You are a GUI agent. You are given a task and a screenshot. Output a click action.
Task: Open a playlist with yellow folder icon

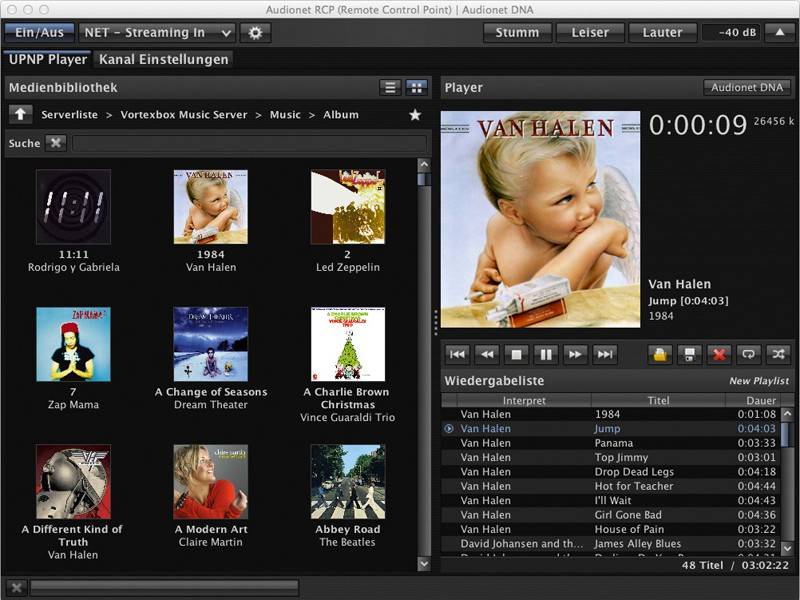[x=660, y=355]
